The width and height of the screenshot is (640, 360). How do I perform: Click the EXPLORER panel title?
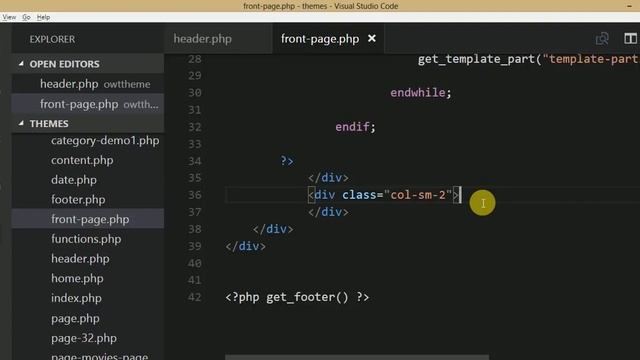point(52,39)
